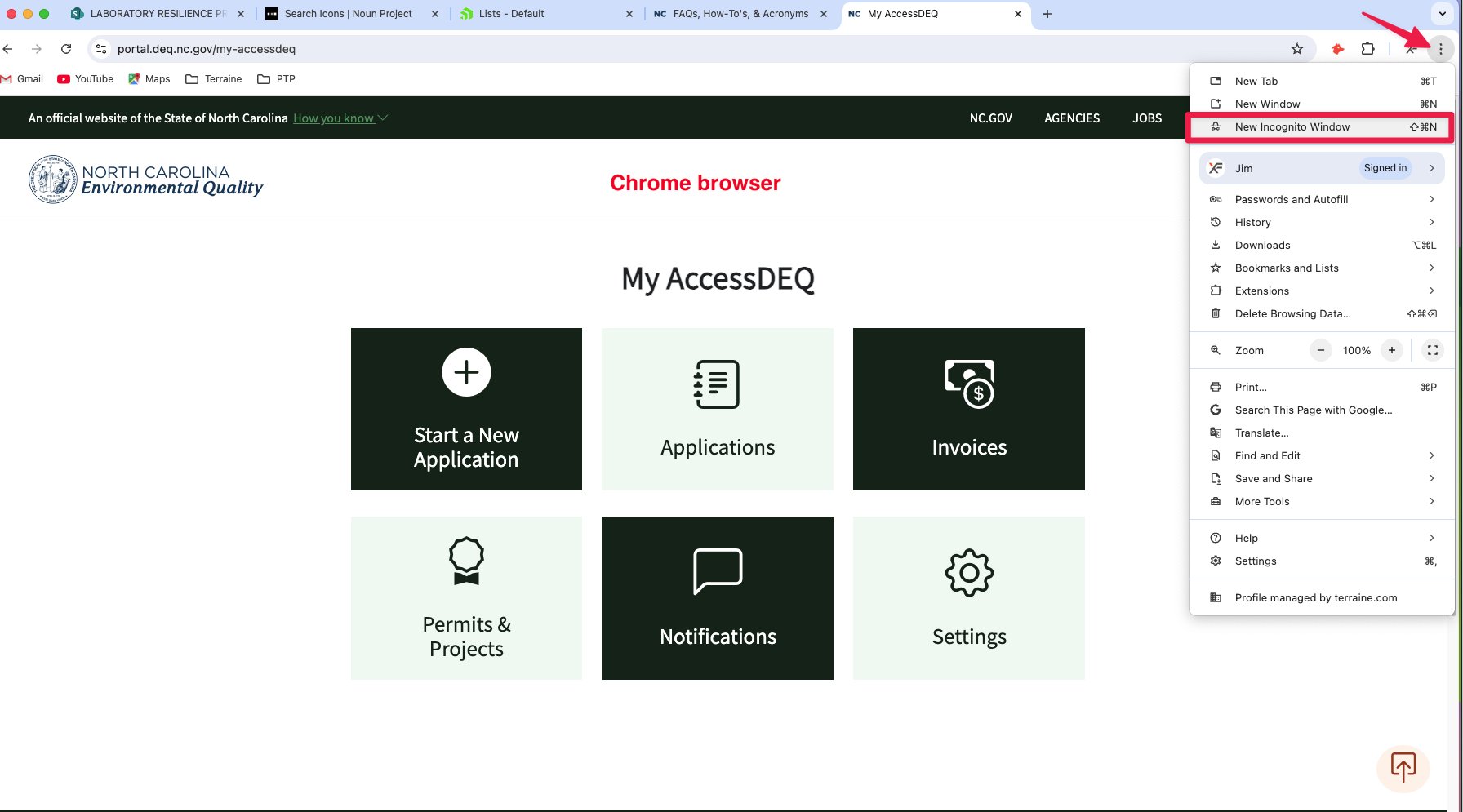Click the Chrome three-dot menu button
1463x812 pixels.
[1441, 49]
